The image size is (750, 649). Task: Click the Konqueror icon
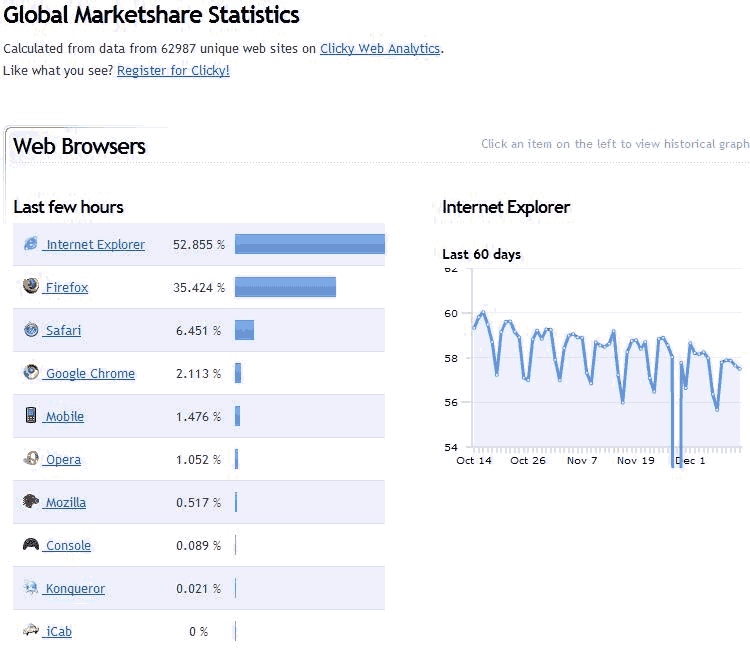[31, 587]
